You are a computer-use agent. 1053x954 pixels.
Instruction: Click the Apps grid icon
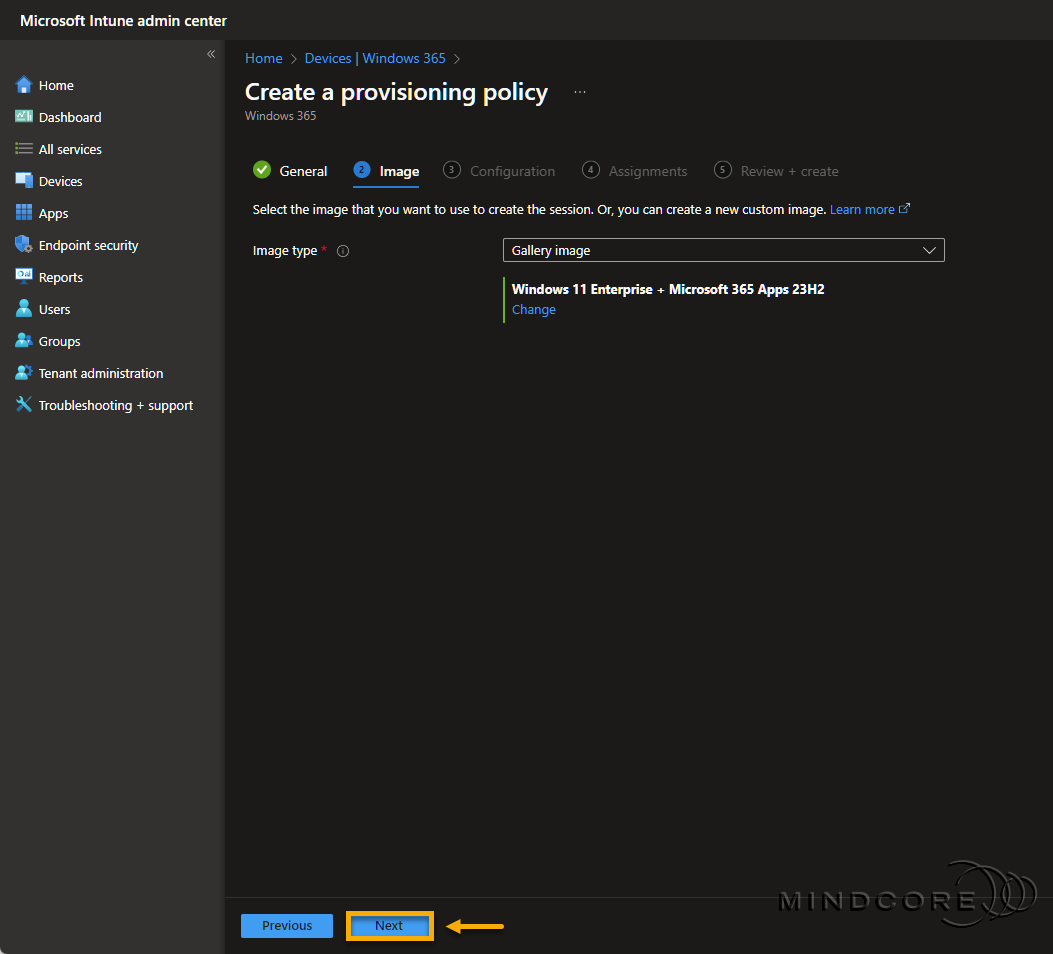[24, 213]
